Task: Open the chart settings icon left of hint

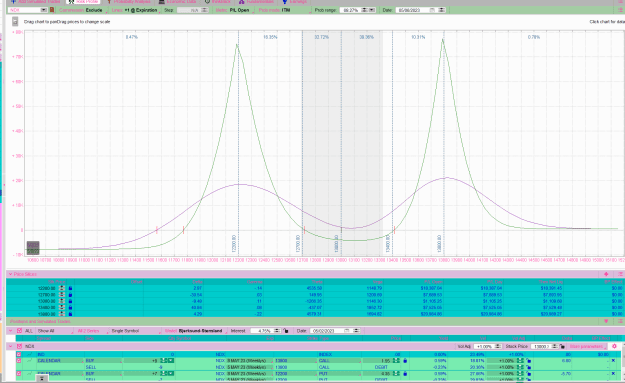Action: point(15,22)
